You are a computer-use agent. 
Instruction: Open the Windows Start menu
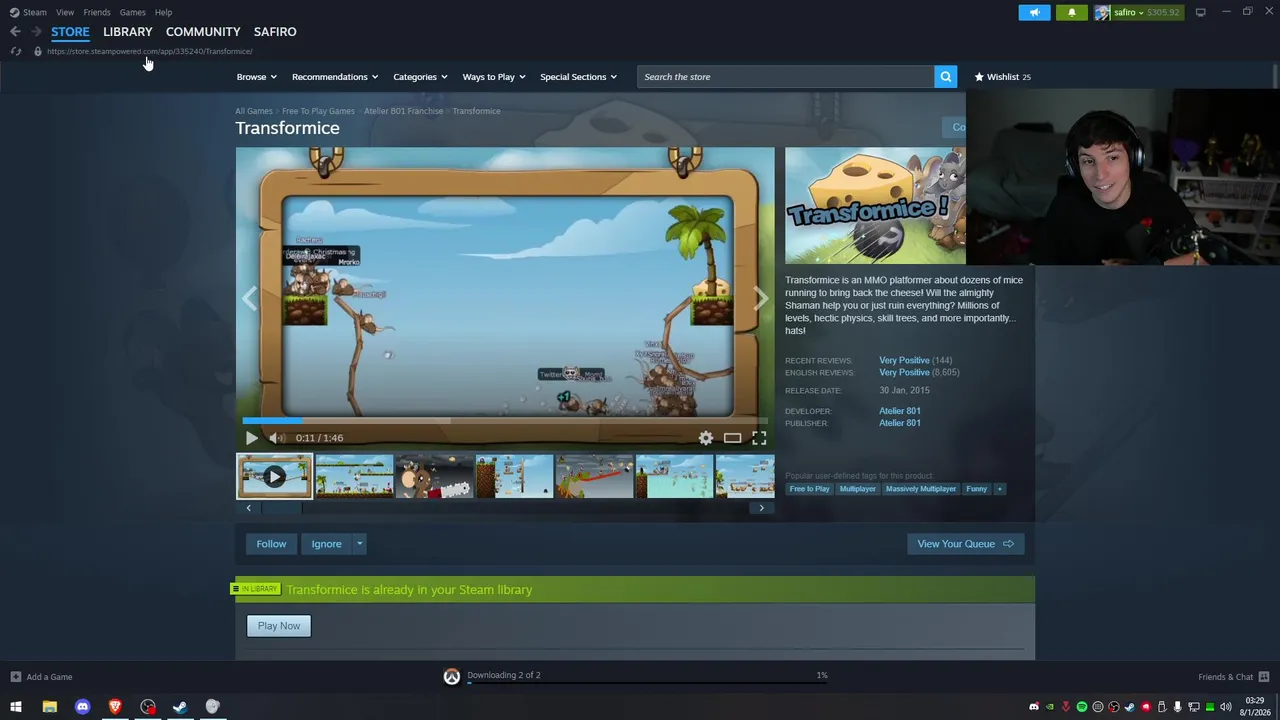click(x=16, y=707)
